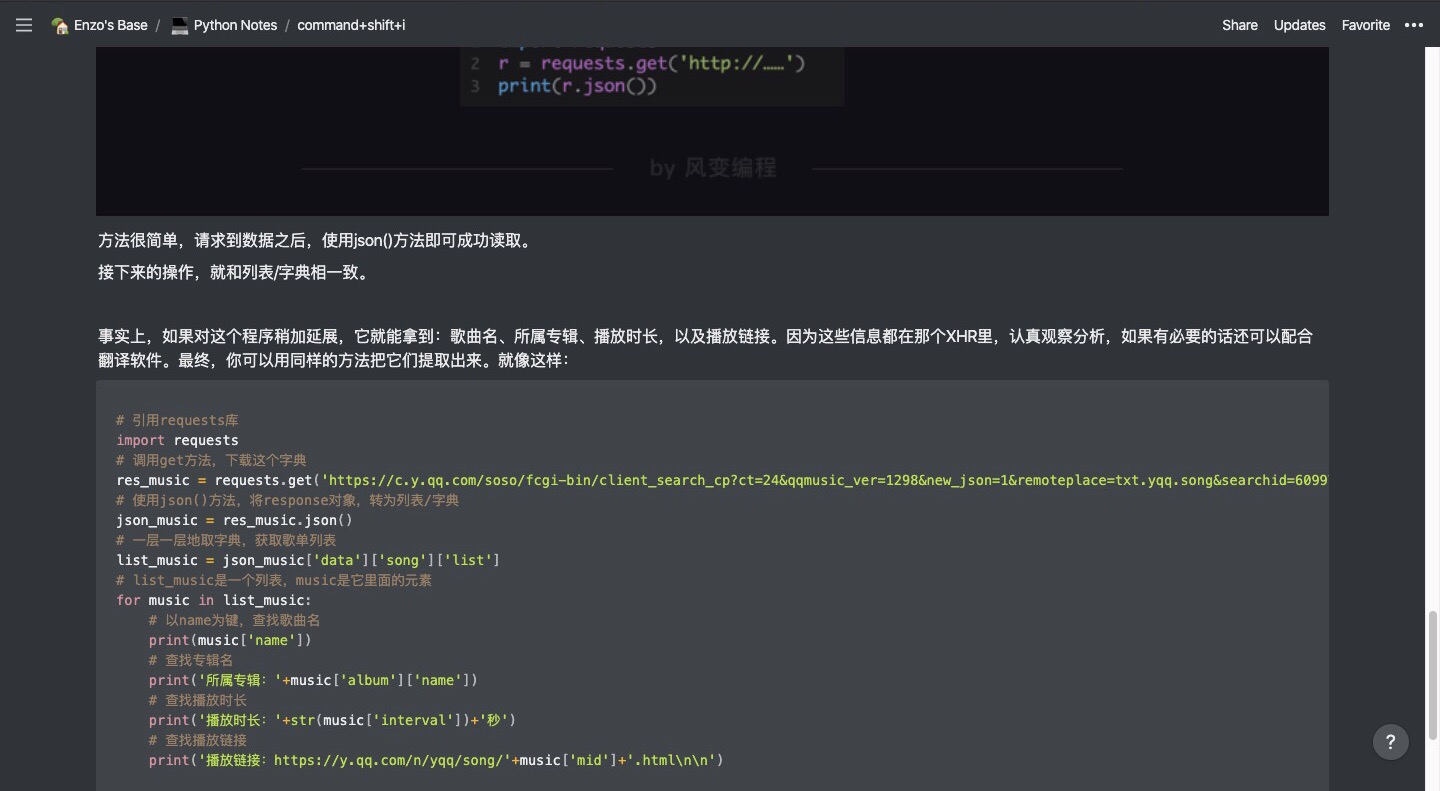Show page Updates
The width and height of the screenshot is (1440, 791).
1299,25
